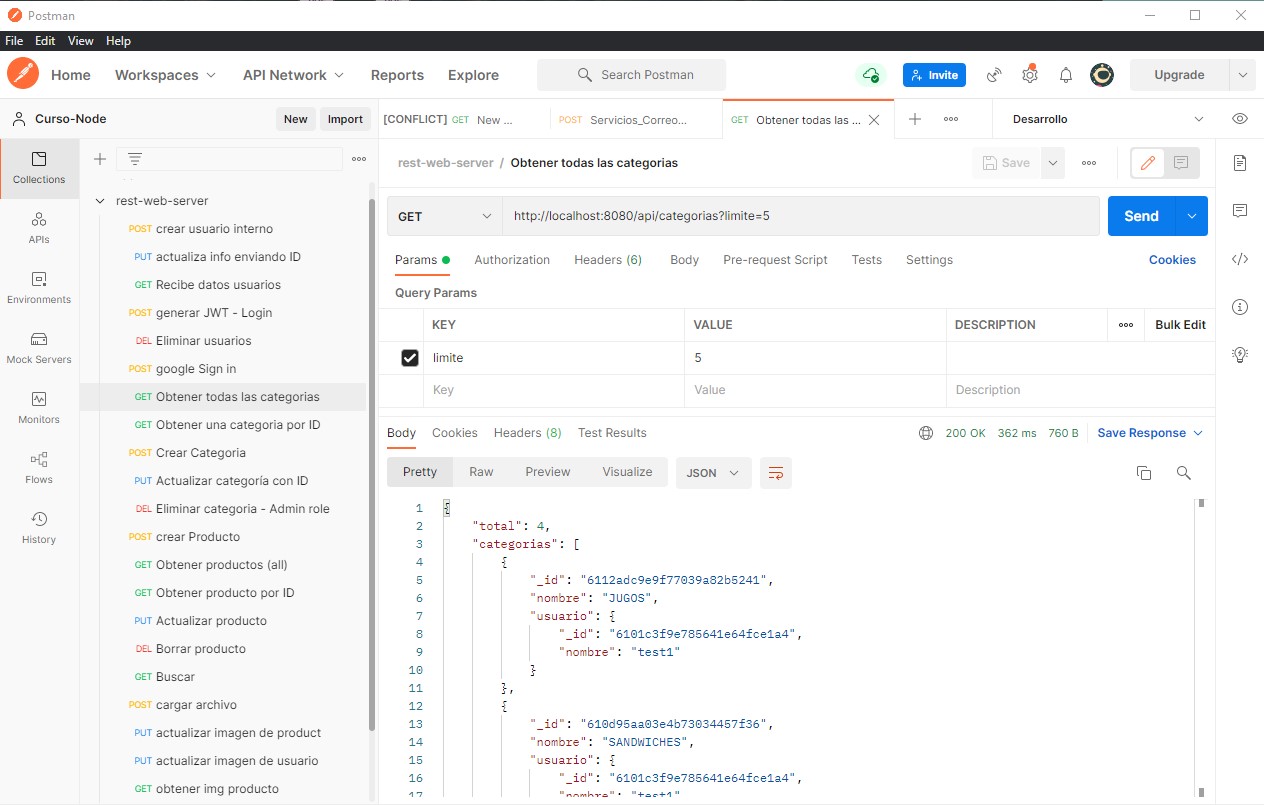Open the File menu
Image resolution: width=1264 pixels, height=805 pixels.
click(x=14, y=41)
